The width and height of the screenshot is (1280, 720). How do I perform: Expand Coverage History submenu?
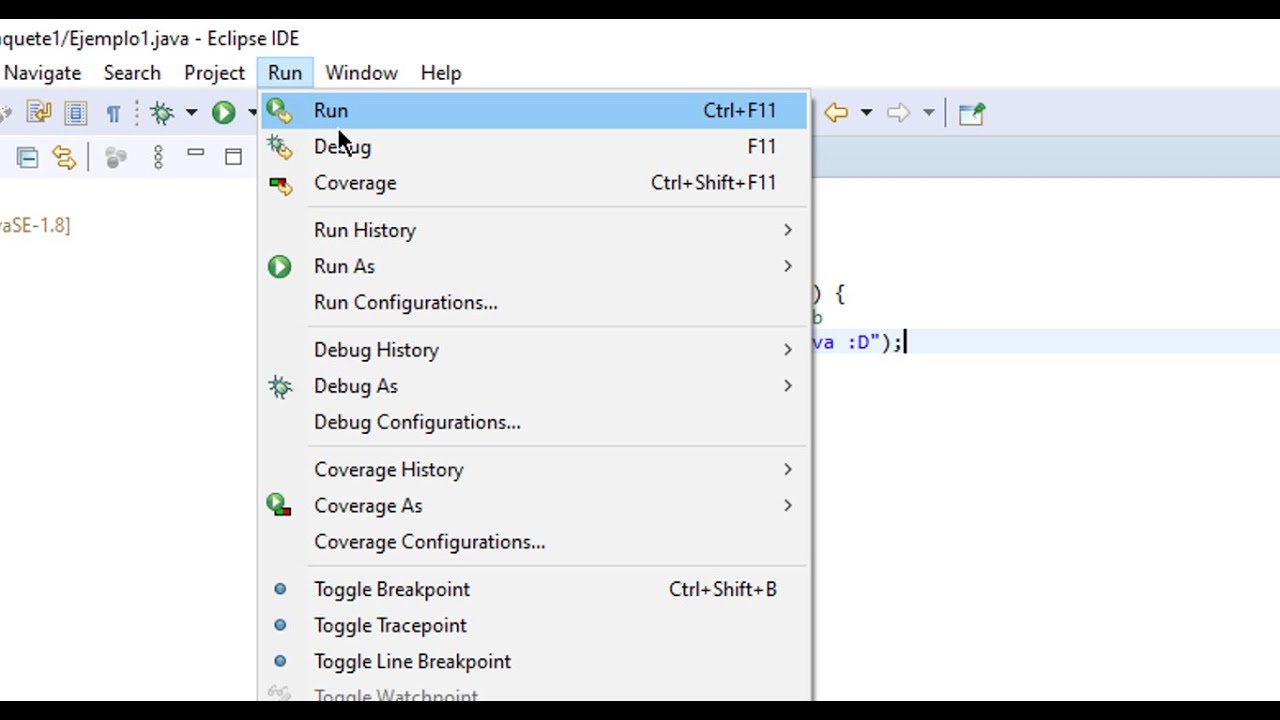[534, 470]
